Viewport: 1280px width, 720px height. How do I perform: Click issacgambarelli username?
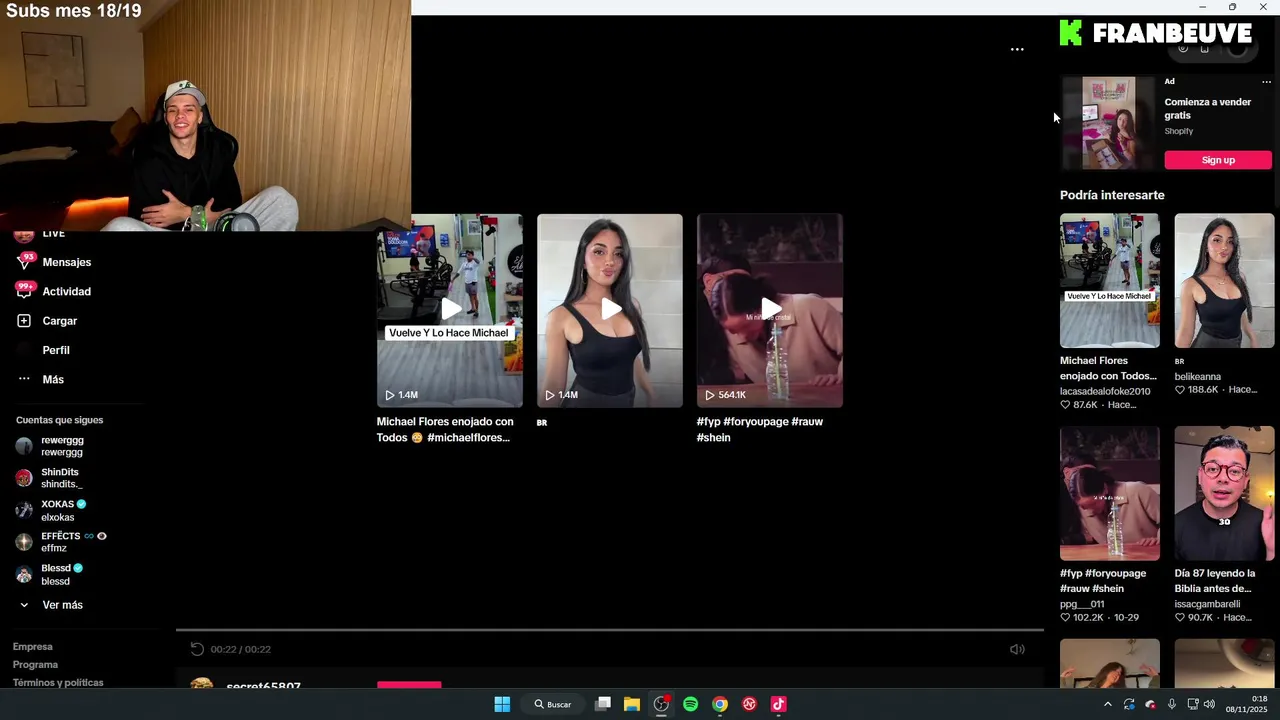[x=1207, y=604]
